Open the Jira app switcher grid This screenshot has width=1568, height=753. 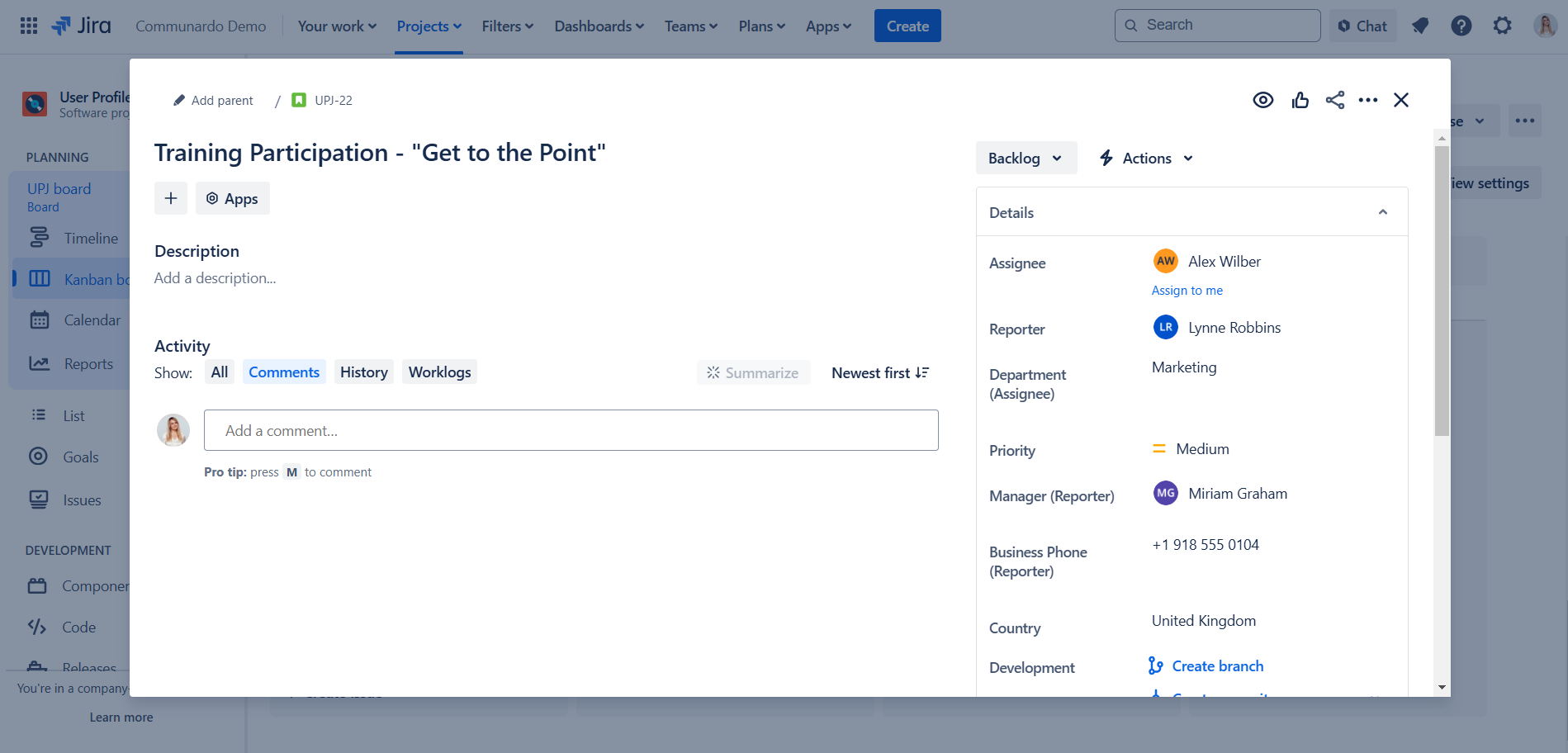point(29,26)
